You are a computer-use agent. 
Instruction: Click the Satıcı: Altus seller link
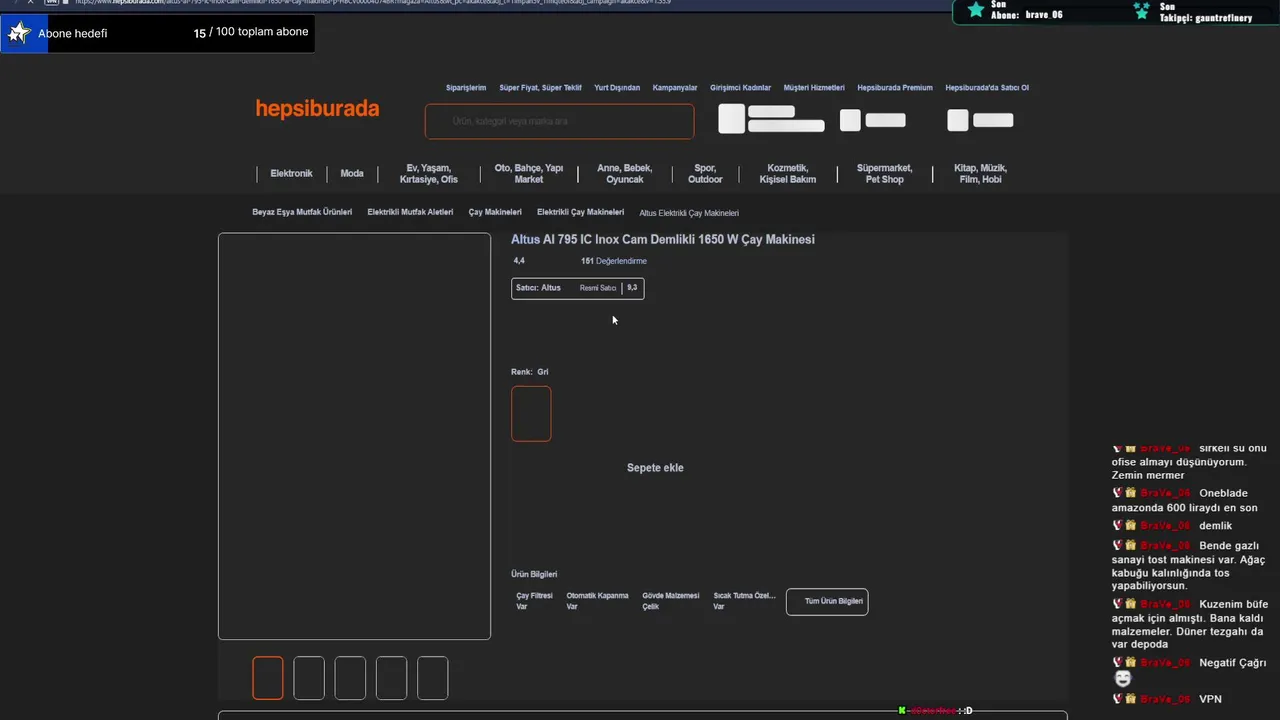538,288
